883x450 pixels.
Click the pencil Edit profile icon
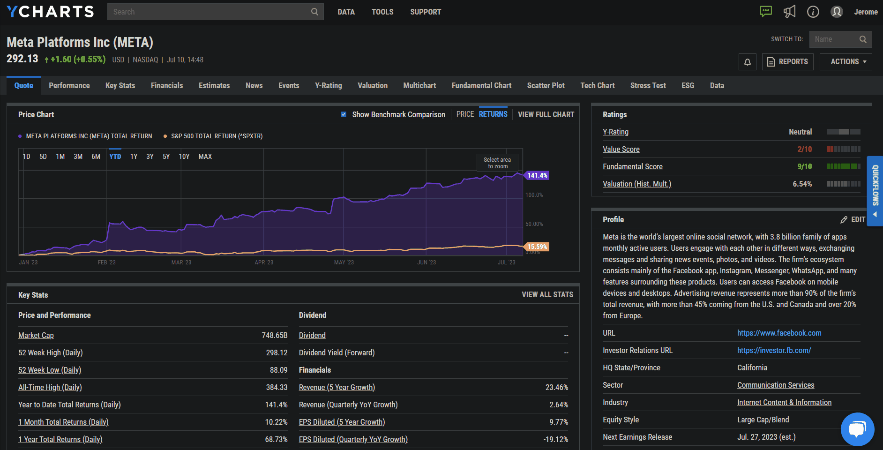(x=844, y=219)
